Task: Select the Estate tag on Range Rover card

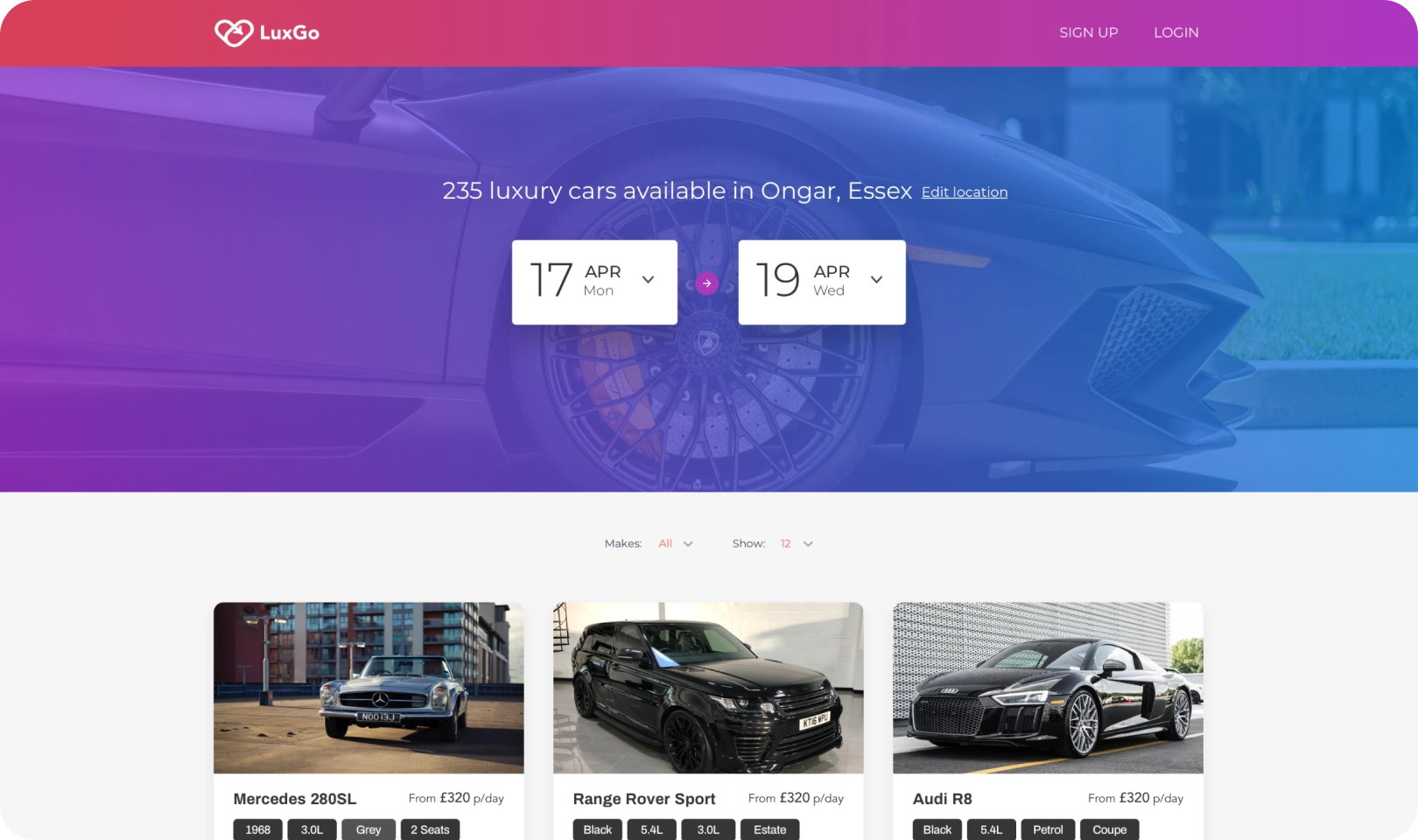Action: (x=770, y=829)
